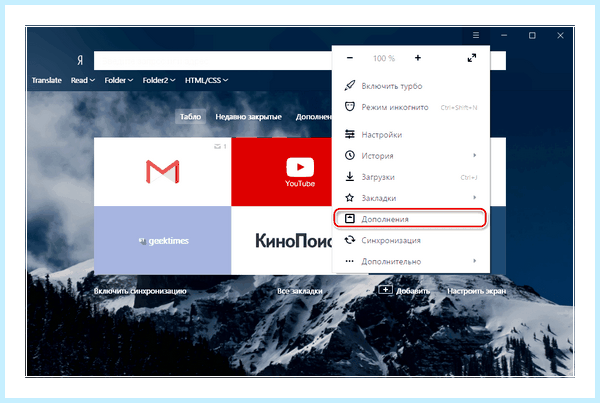Open Дополнения from the menu
The width and height of the screenshot is (600, 403).
click(411, 219)
